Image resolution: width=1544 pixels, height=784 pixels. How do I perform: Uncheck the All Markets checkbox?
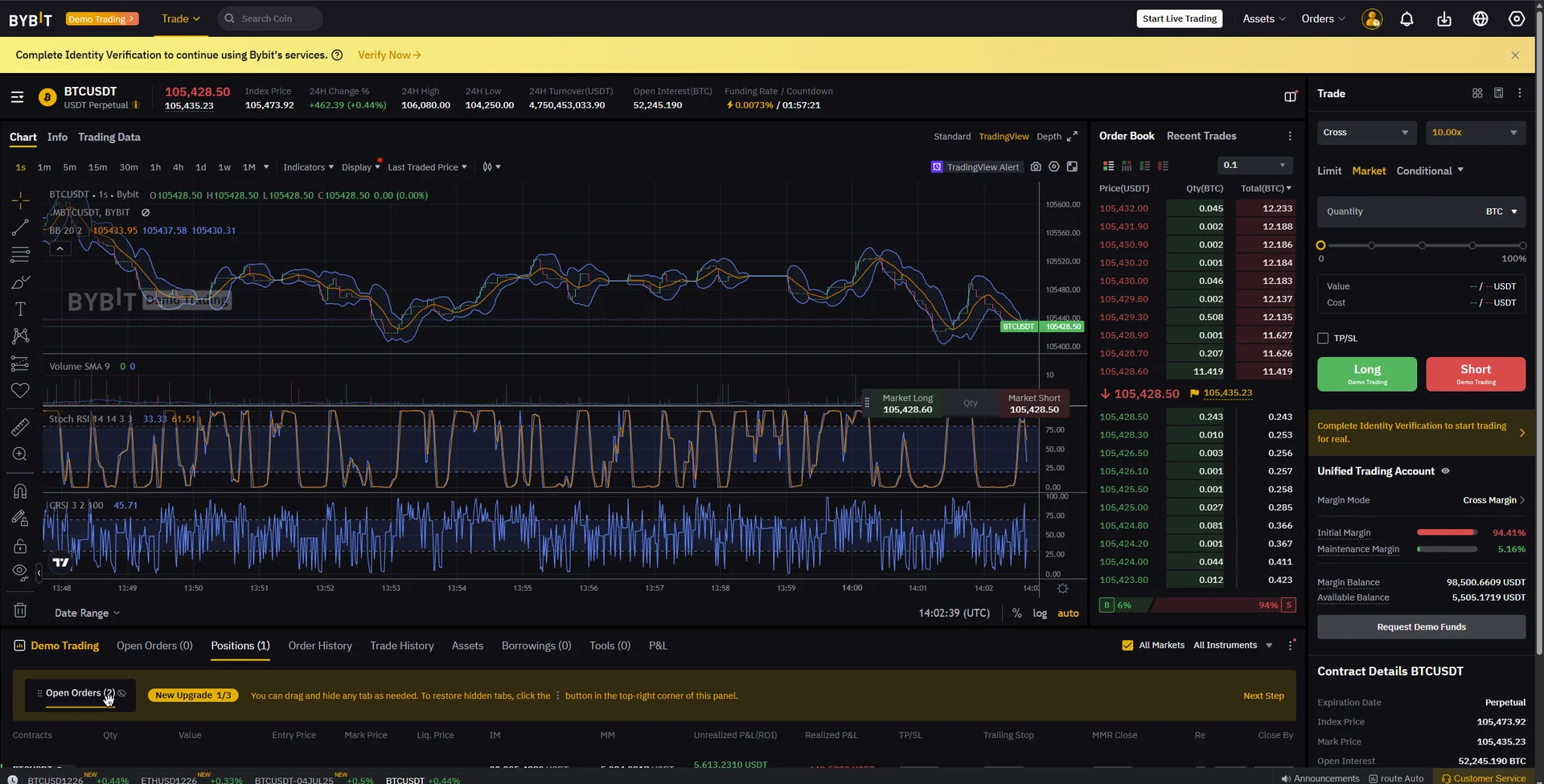[1127, 646]
